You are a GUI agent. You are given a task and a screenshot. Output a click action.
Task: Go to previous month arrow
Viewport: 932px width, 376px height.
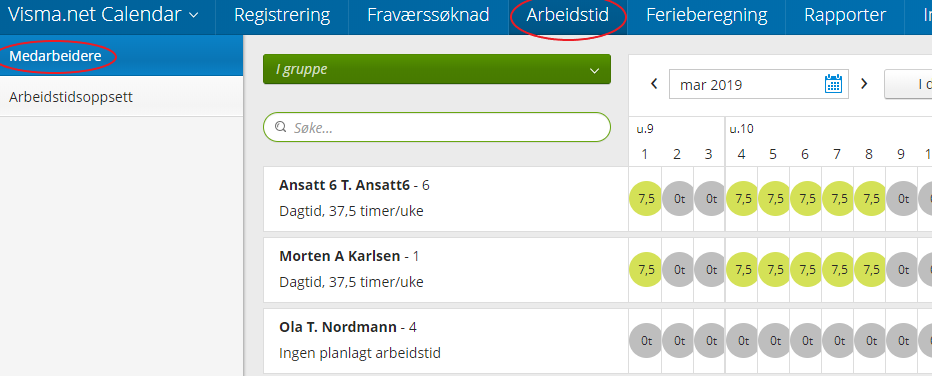[x=654, y=84]
